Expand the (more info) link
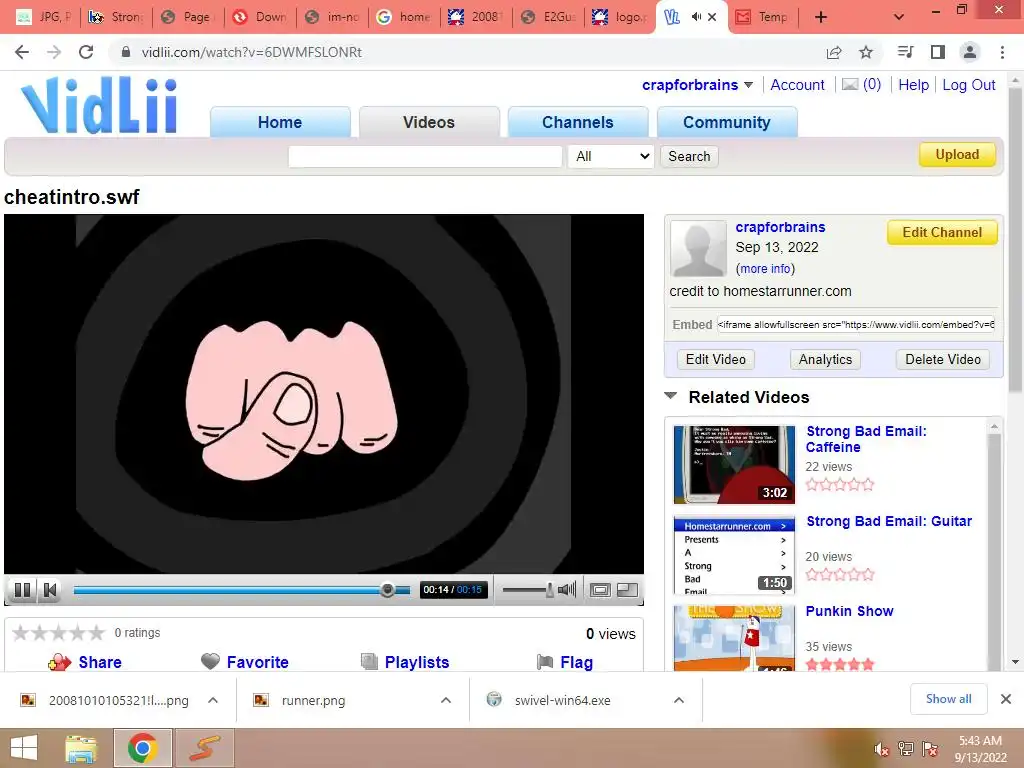 point(765,268)
